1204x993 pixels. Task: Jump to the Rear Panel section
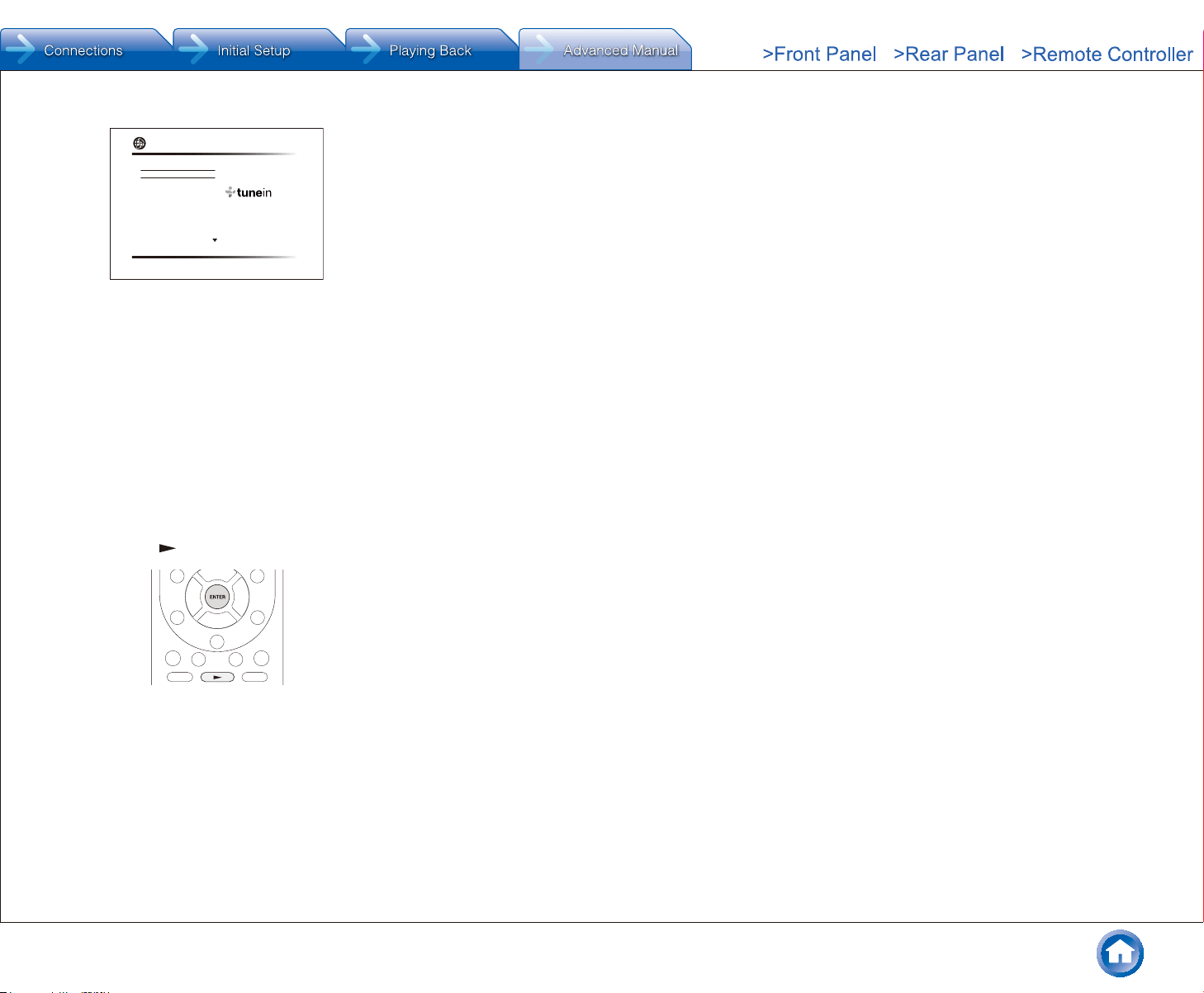click(x=949, y=54)
